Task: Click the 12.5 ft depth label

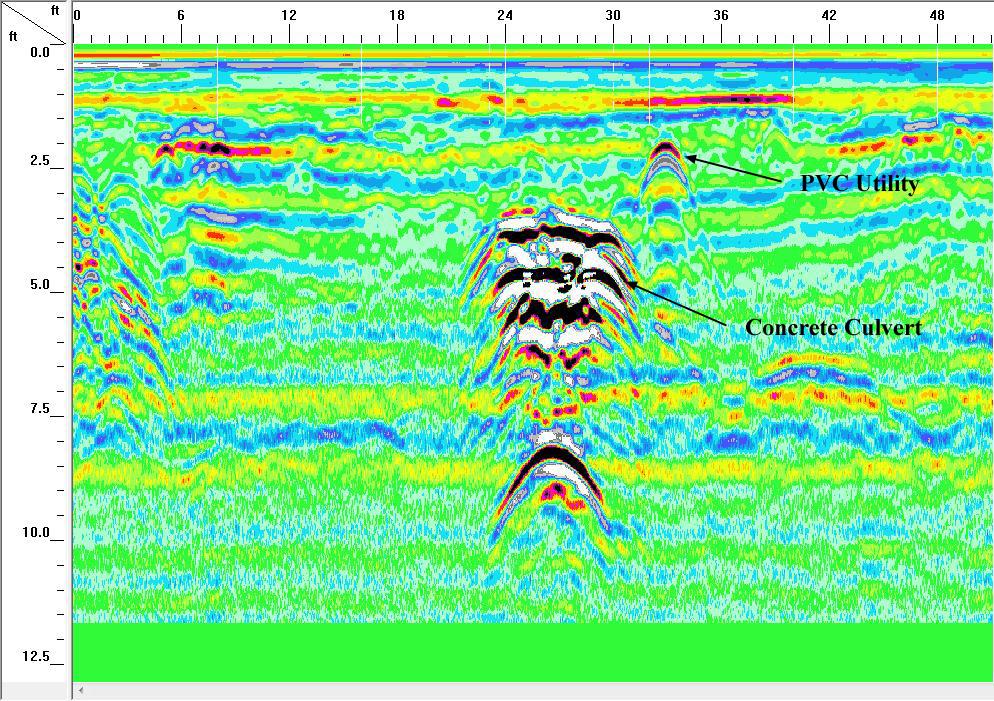Action: coord(36,656)
